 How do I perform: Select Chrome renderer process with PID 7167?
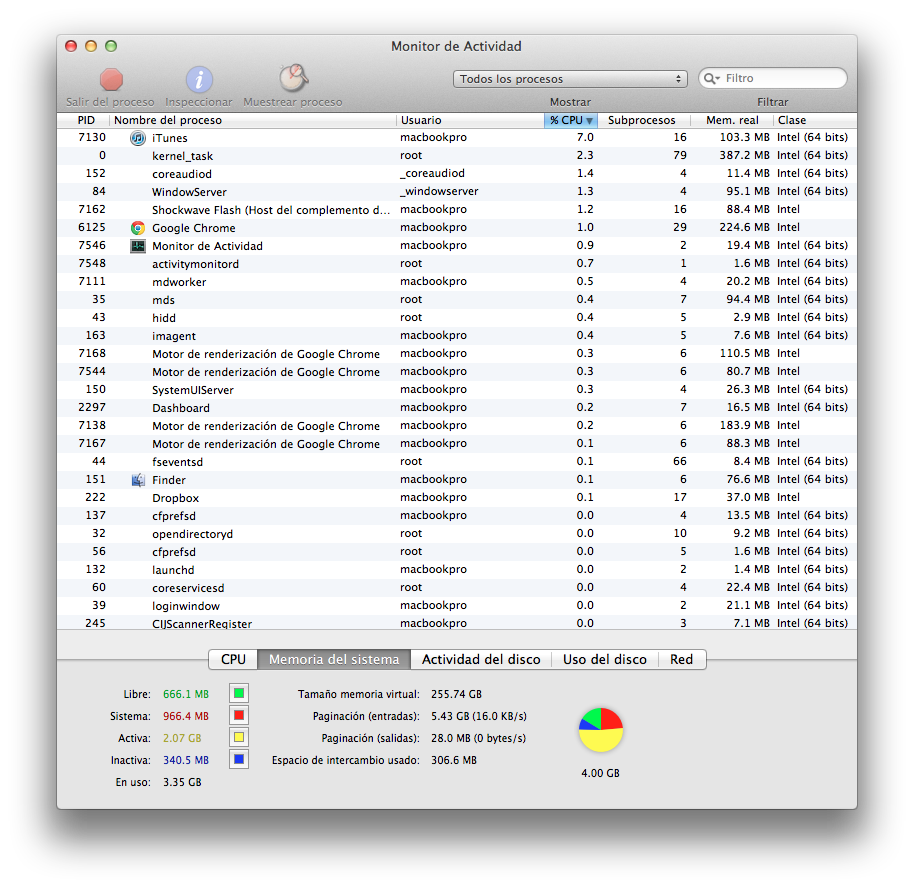tap(457, 444)
